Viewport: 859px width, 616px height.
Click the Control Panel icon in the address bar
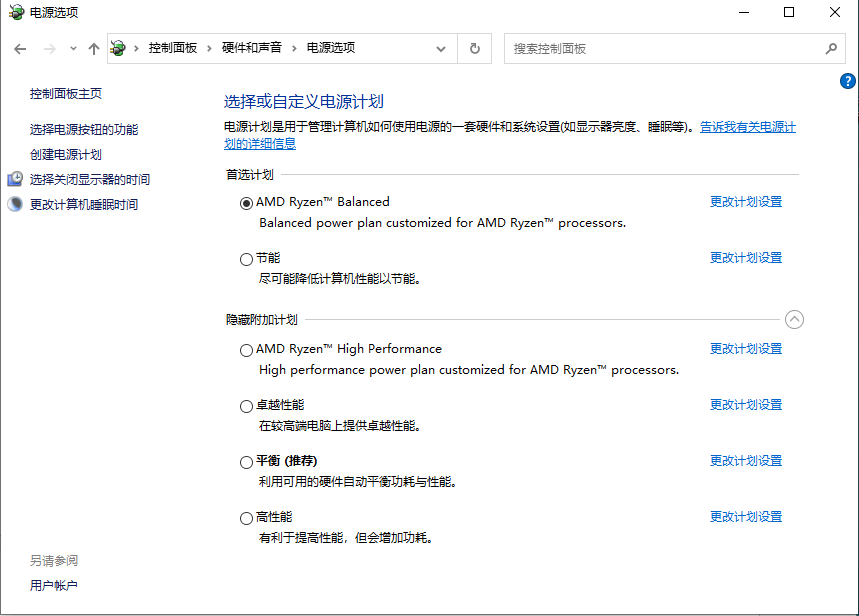117,47
